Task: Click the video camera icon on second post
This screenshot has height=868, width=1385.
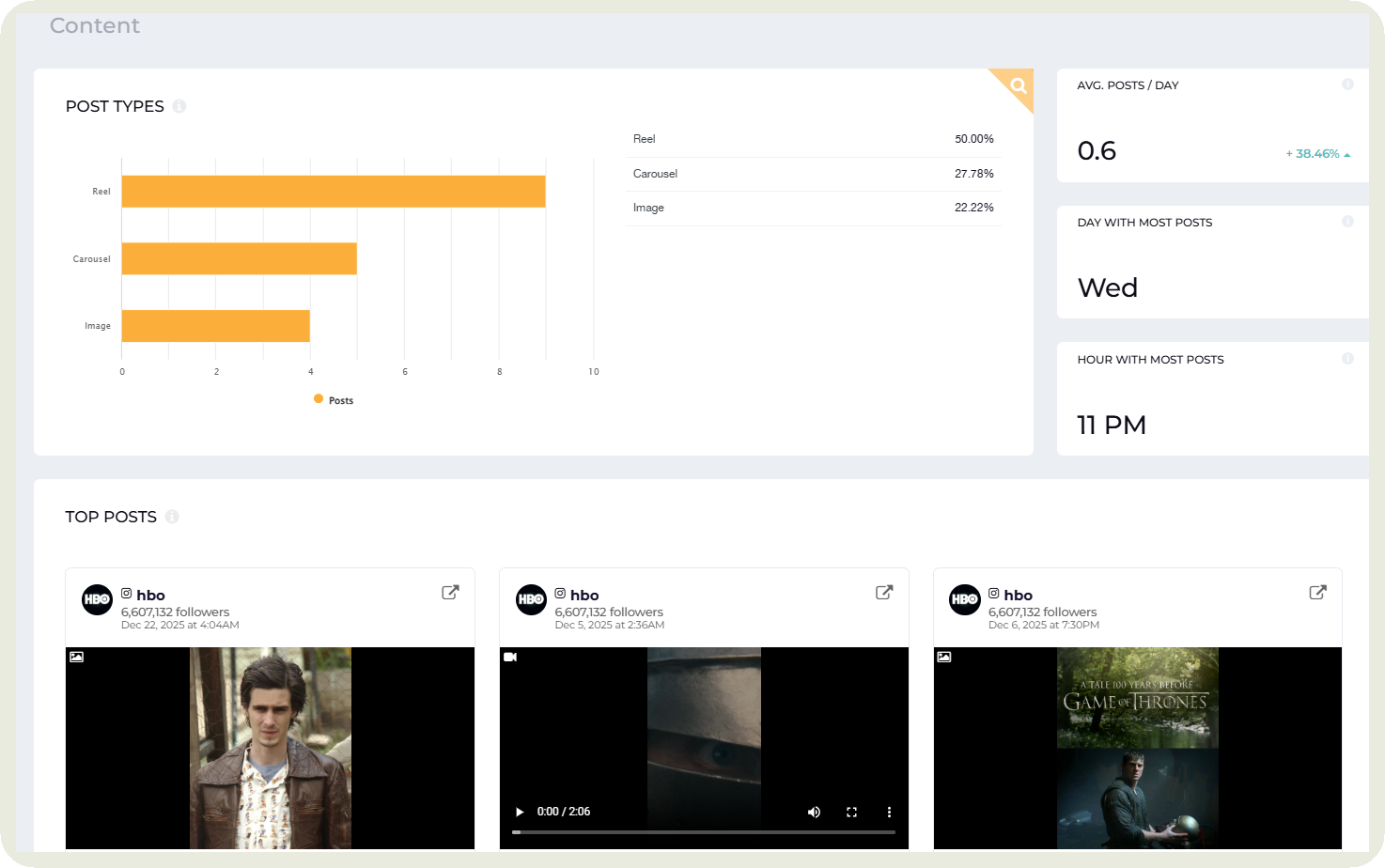Action: click(x=510, y=657)
